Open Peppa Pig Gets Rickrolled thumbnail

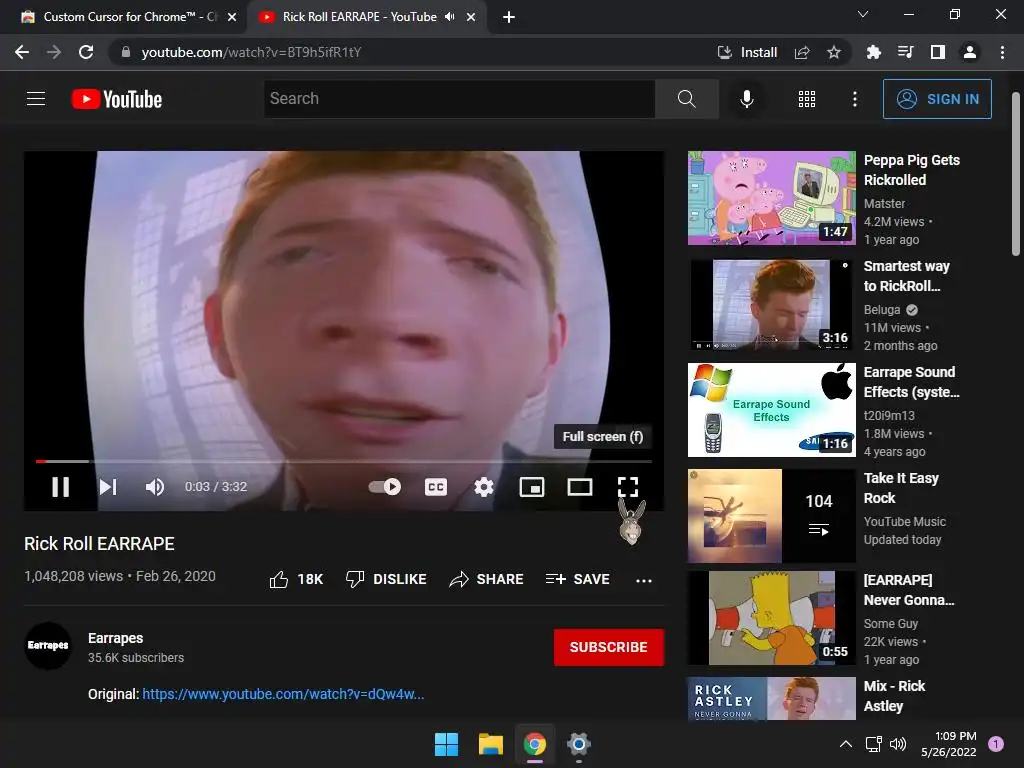(x=771, y=198)
